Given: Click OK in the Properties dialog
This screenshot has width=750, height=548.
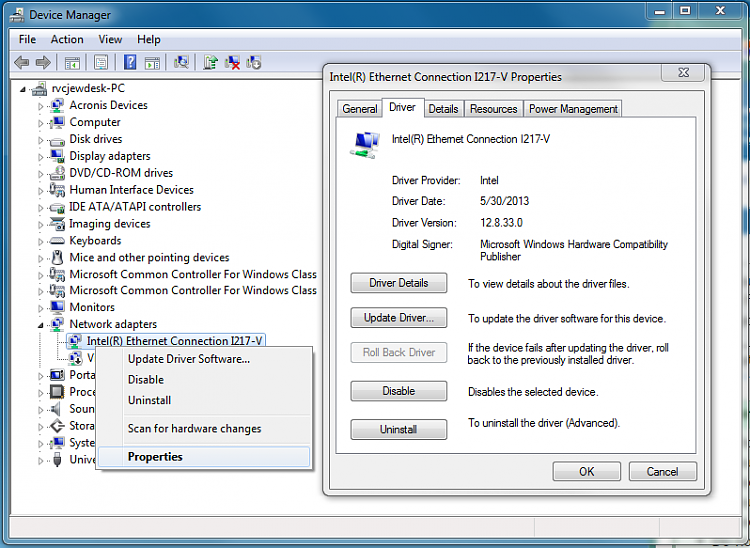Looking at the screenshot, I should pyautogui.click(x=586, y=472).
